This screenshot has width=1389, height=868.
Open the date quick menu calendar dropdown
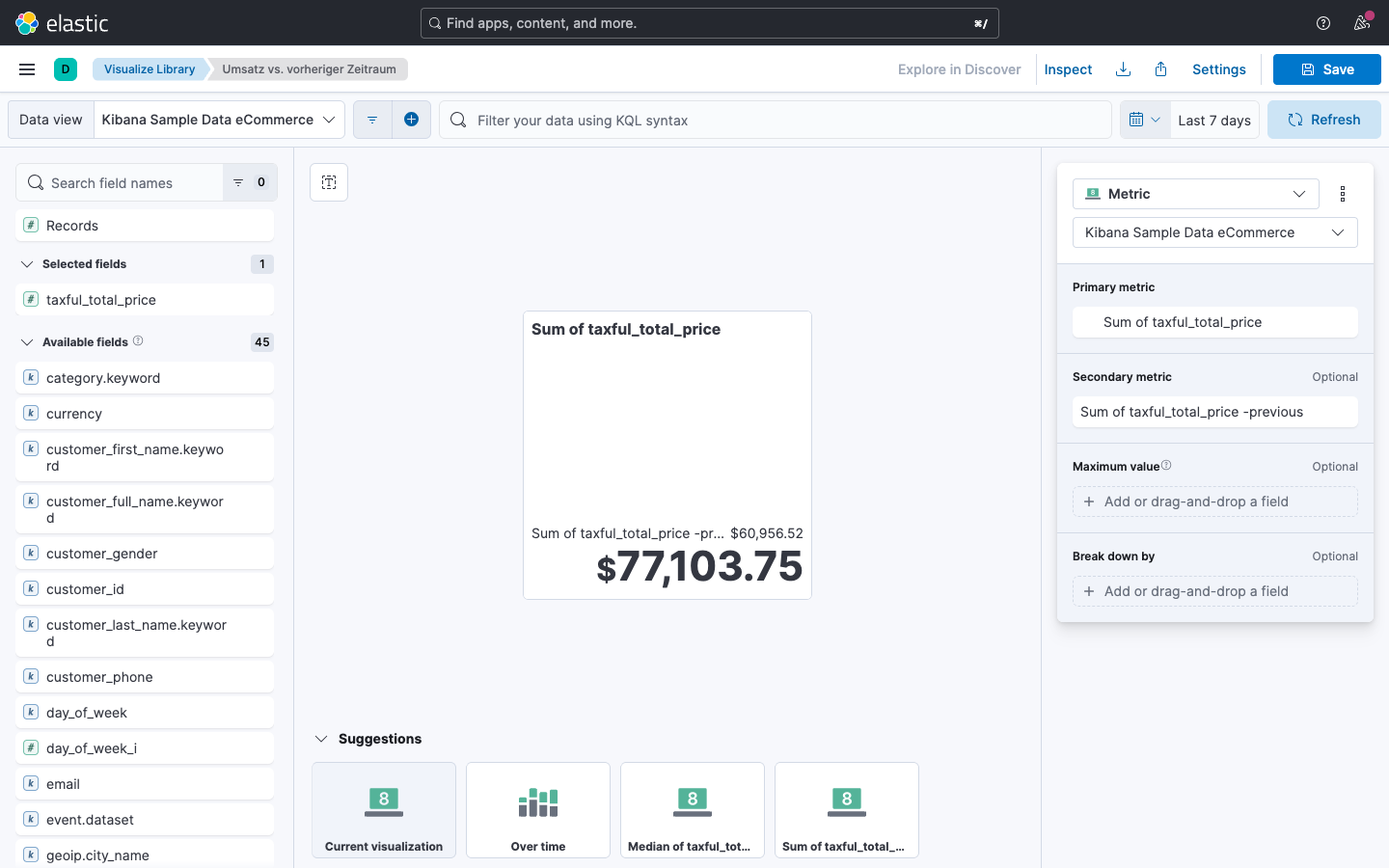(x=1145, y=120)
